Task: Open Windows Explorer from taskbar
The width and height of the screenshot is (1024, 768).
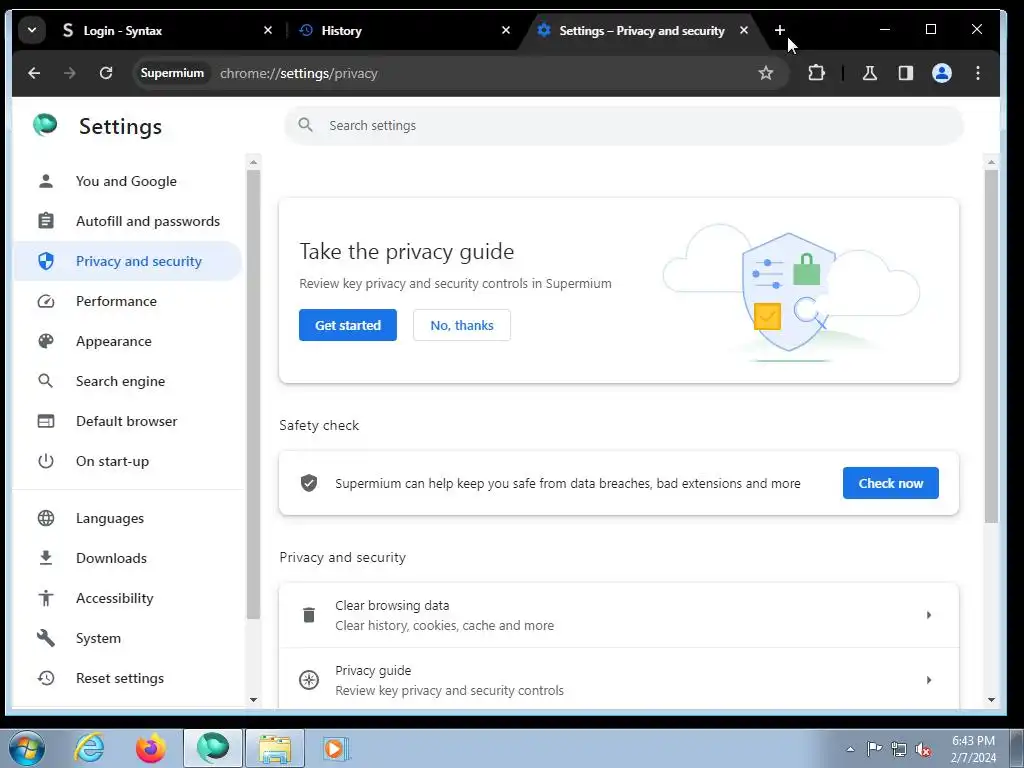Action: [x=275, y=748]
